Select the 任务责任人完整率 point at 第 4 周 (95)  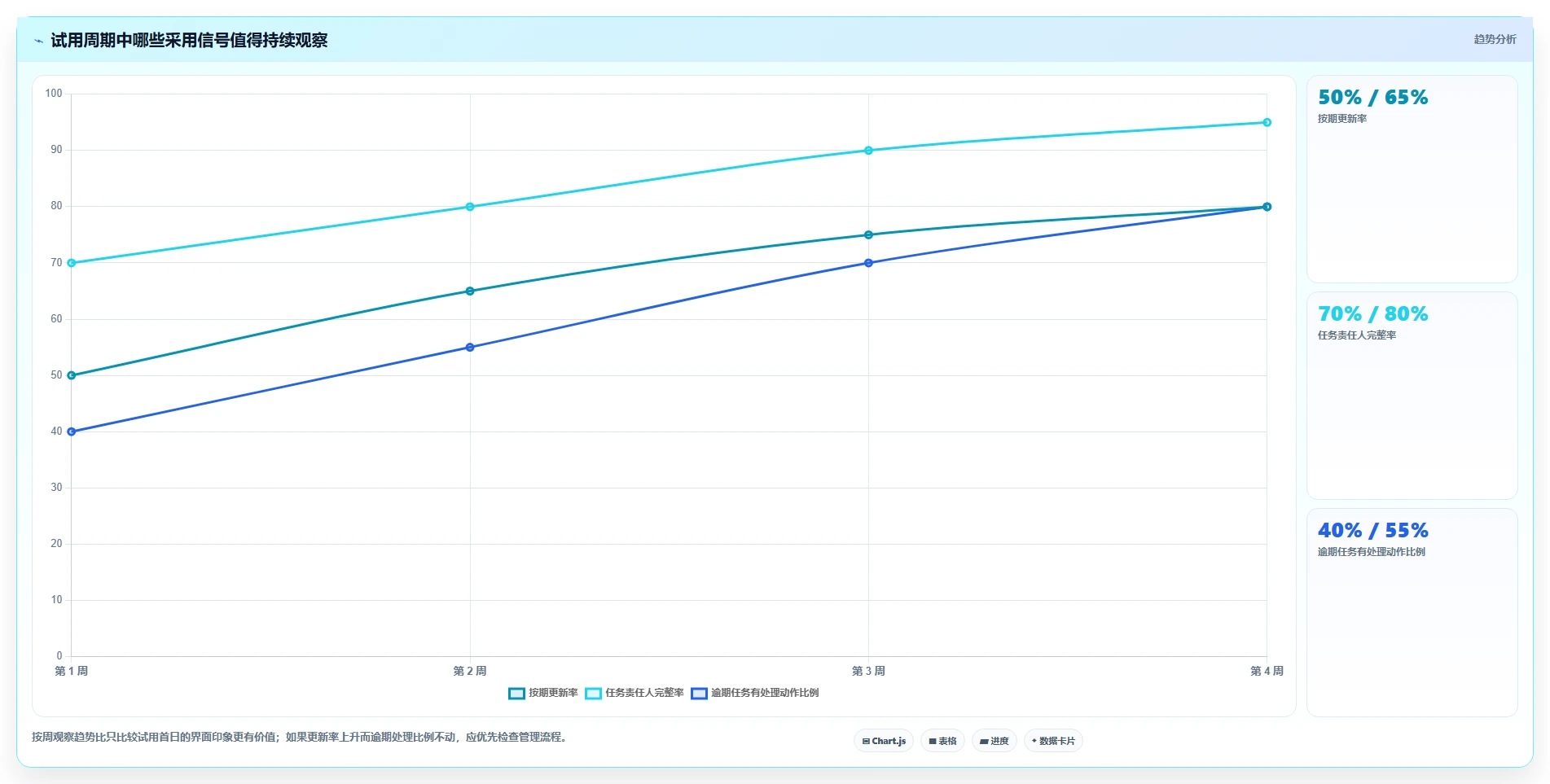(1267, 122)
